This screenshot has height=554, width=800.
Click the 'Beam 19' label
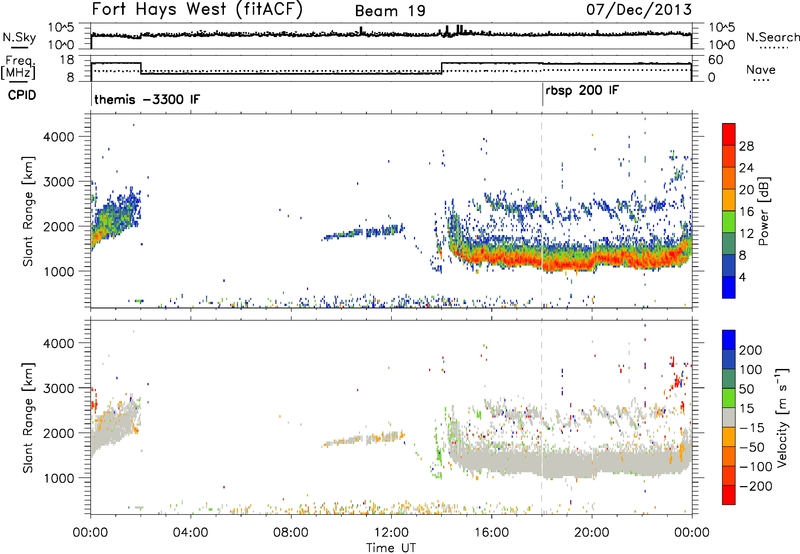390,11
